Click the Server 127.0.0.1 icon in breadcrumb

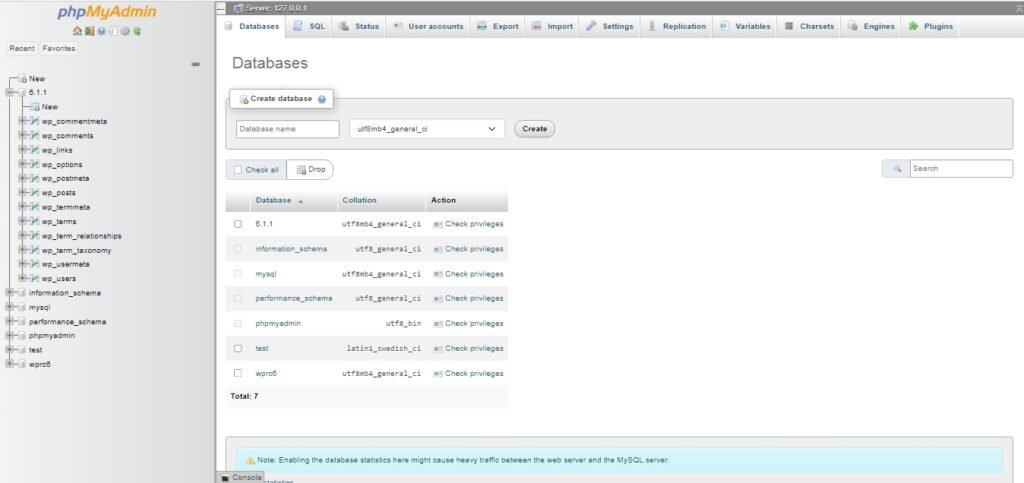[238, 8]
